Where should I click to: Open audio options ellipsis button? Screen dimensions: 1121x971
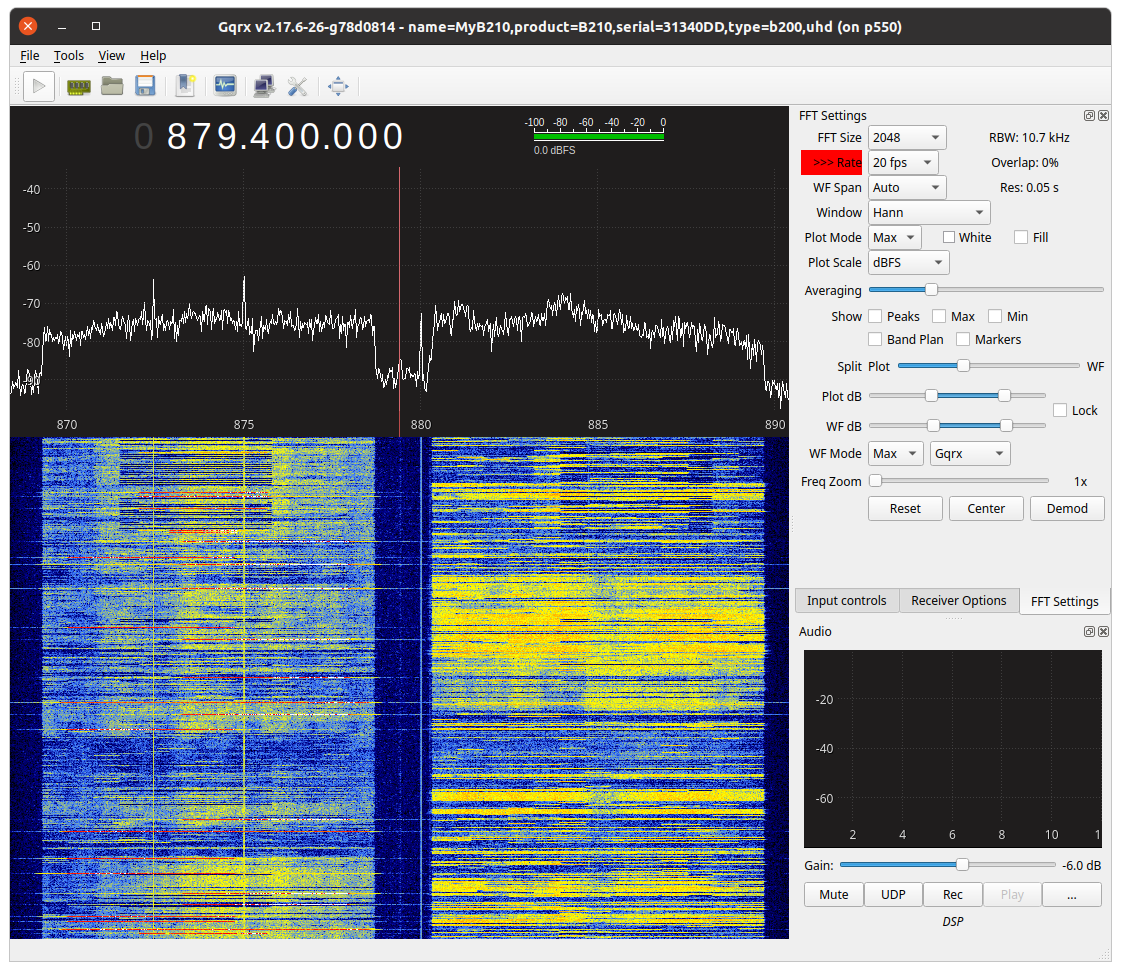(1071, 894)
